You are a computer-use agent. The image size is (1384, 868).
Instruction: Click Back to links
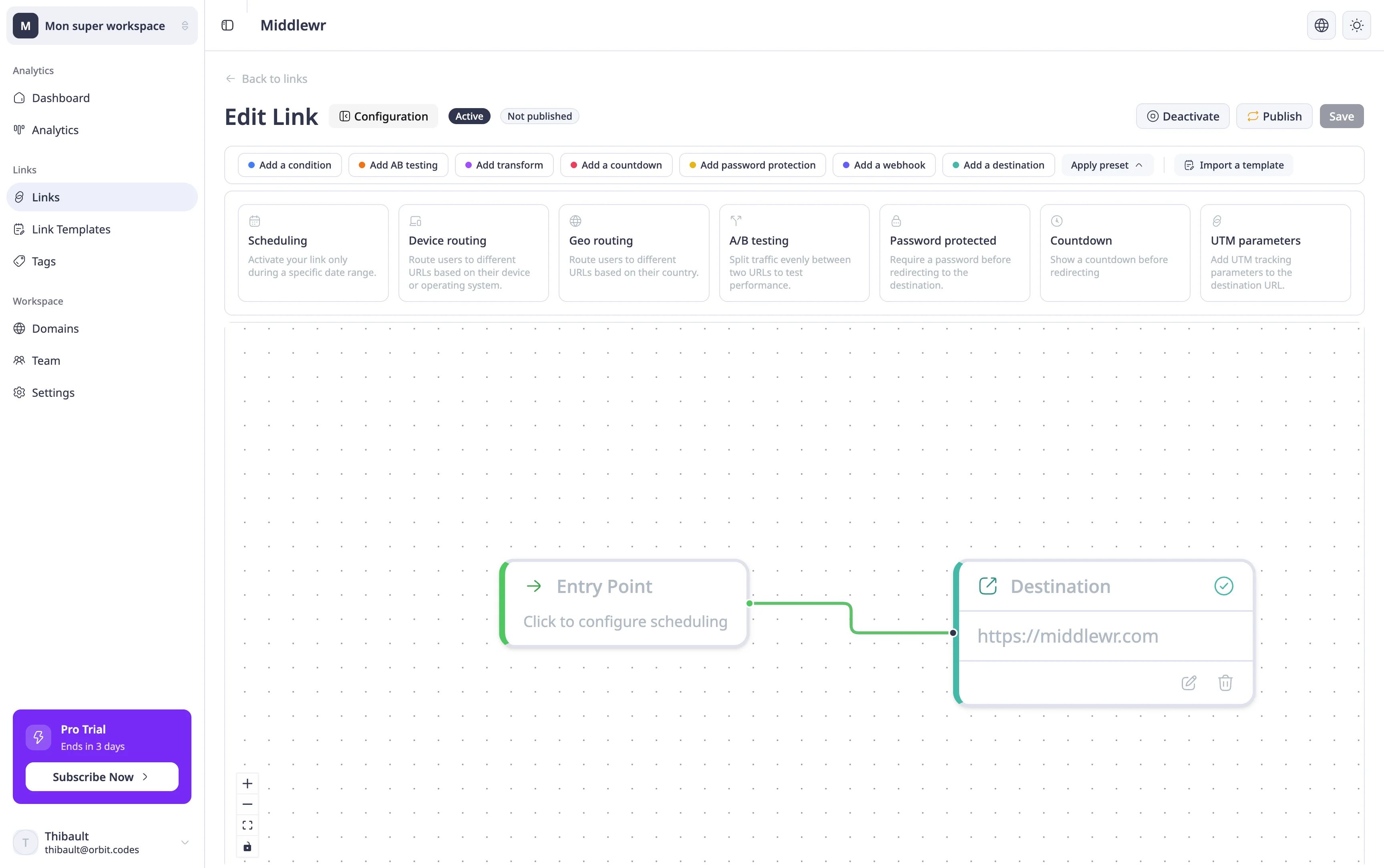click(266, 78)
